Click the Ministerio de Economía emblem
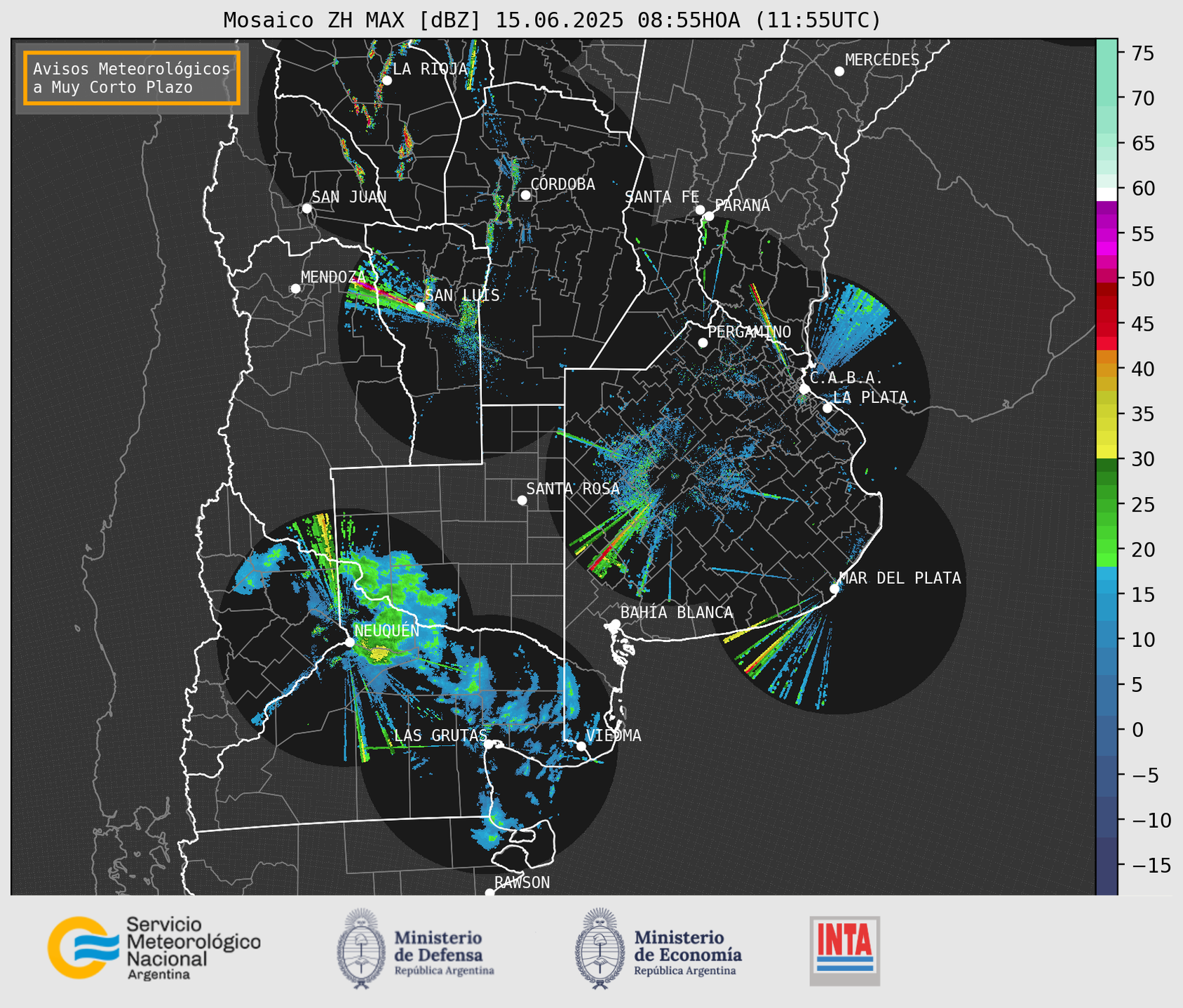 (600, 948)
